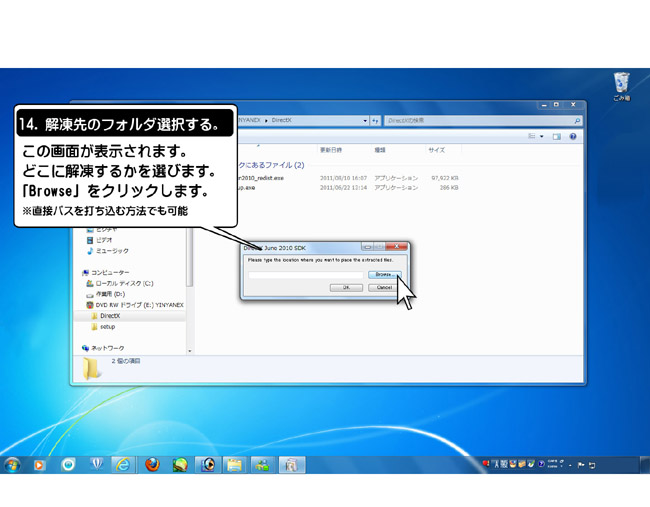Switch to the installer taskbar item
This screenshot has width=650, height=507.
pos(292,465)
